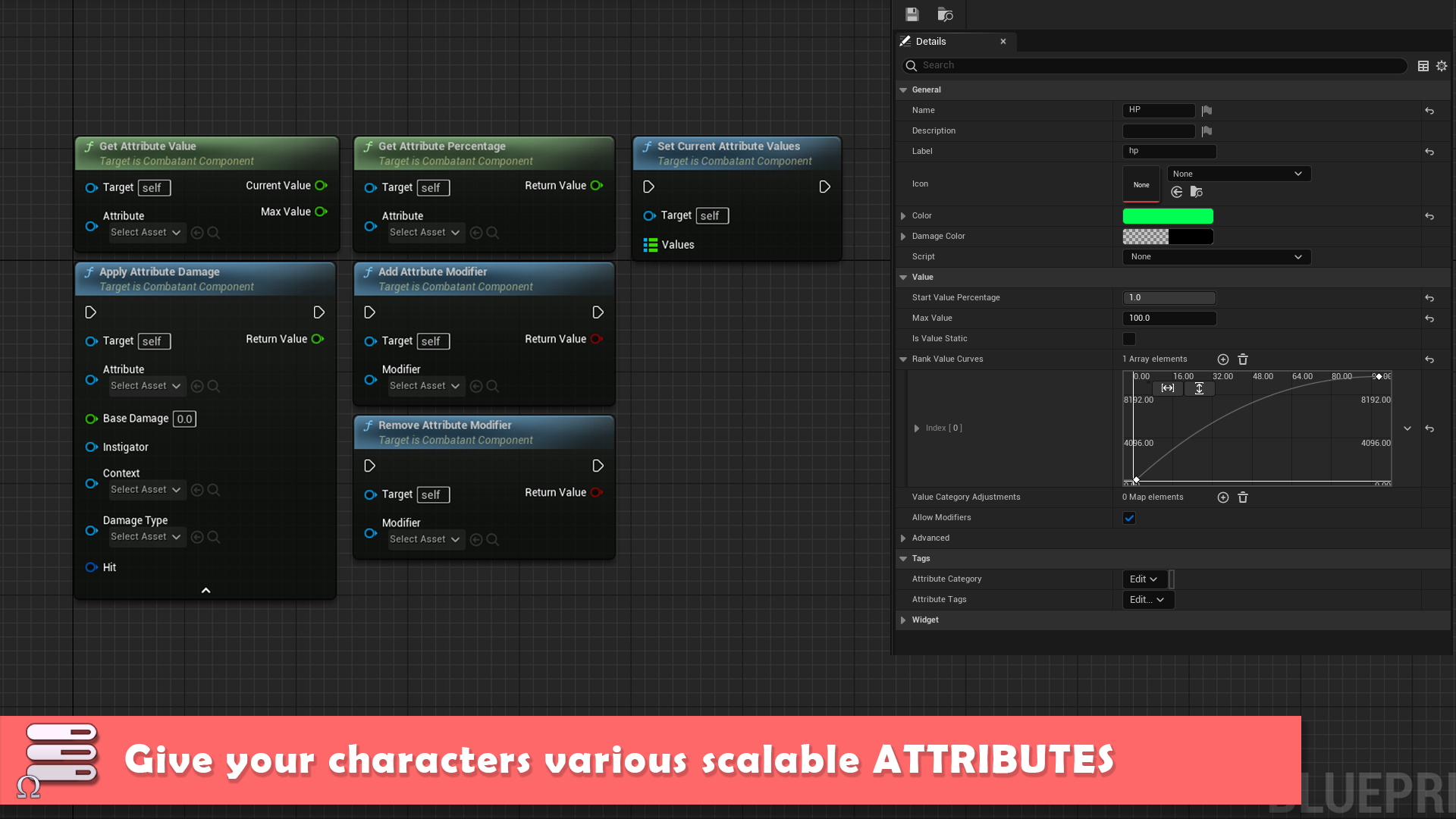Image resolution: width=1456 pixels, height=819 pixels.
Task: Select the Details tab
Action: [x=930, y=42]
